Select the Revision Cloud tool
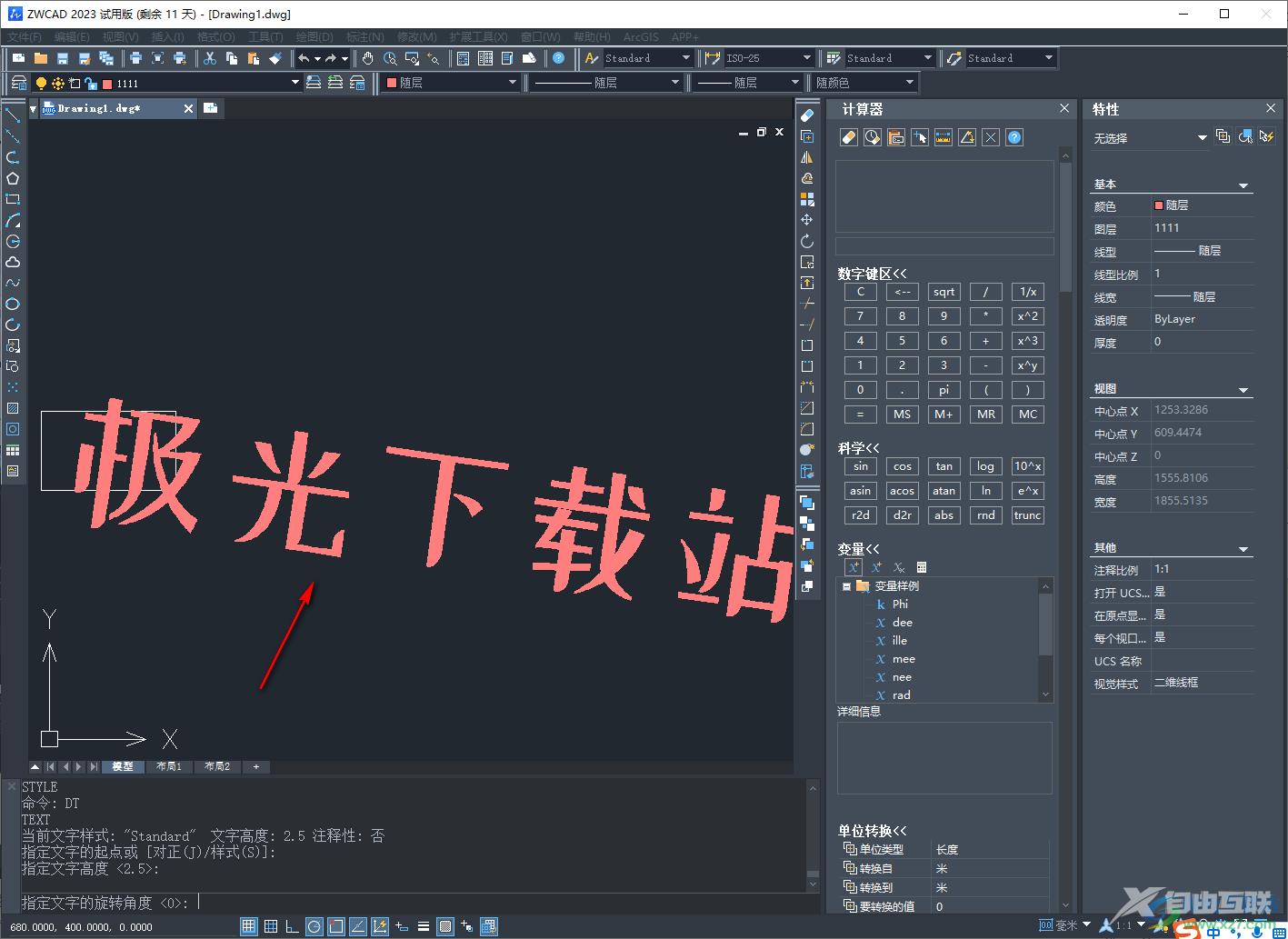Image resolution: width=1288 pixels, height=939 pixels. pyautogui.click(x=13, y=262)
